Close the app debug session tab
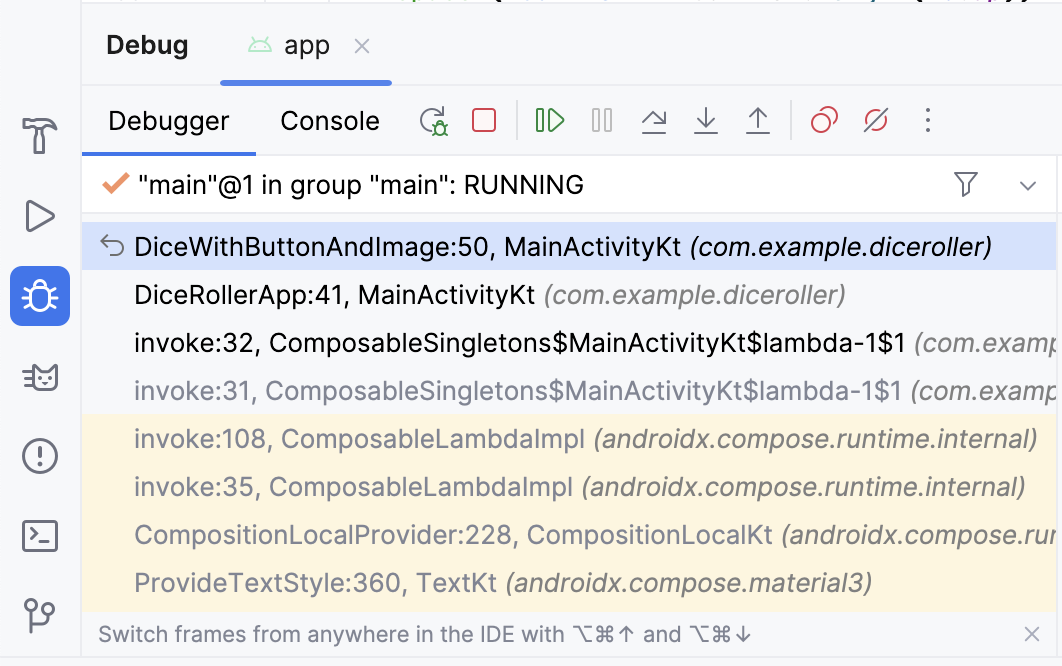The height and width of the screenshot is (666, 1062). point(362,46)
